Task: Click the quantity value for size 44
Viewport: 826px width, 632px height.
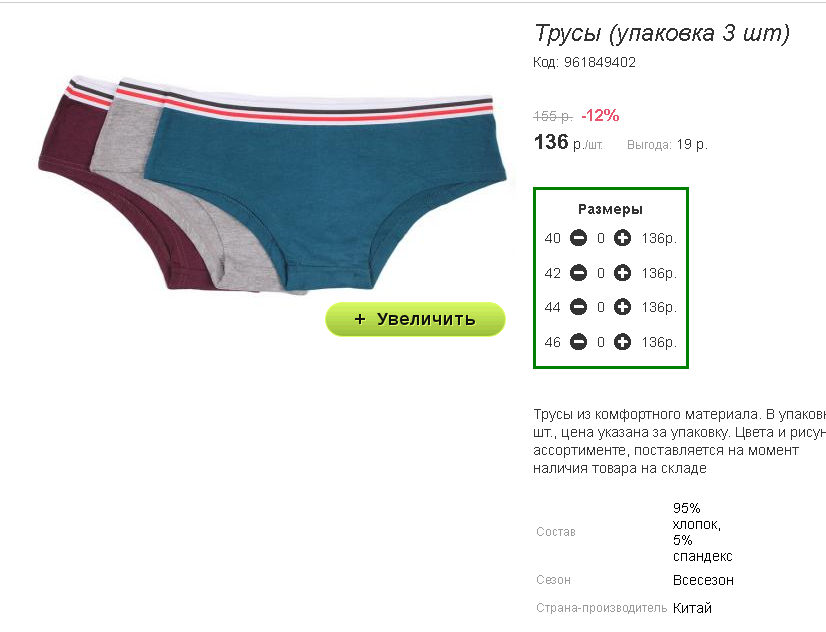Action: [601, 307]
